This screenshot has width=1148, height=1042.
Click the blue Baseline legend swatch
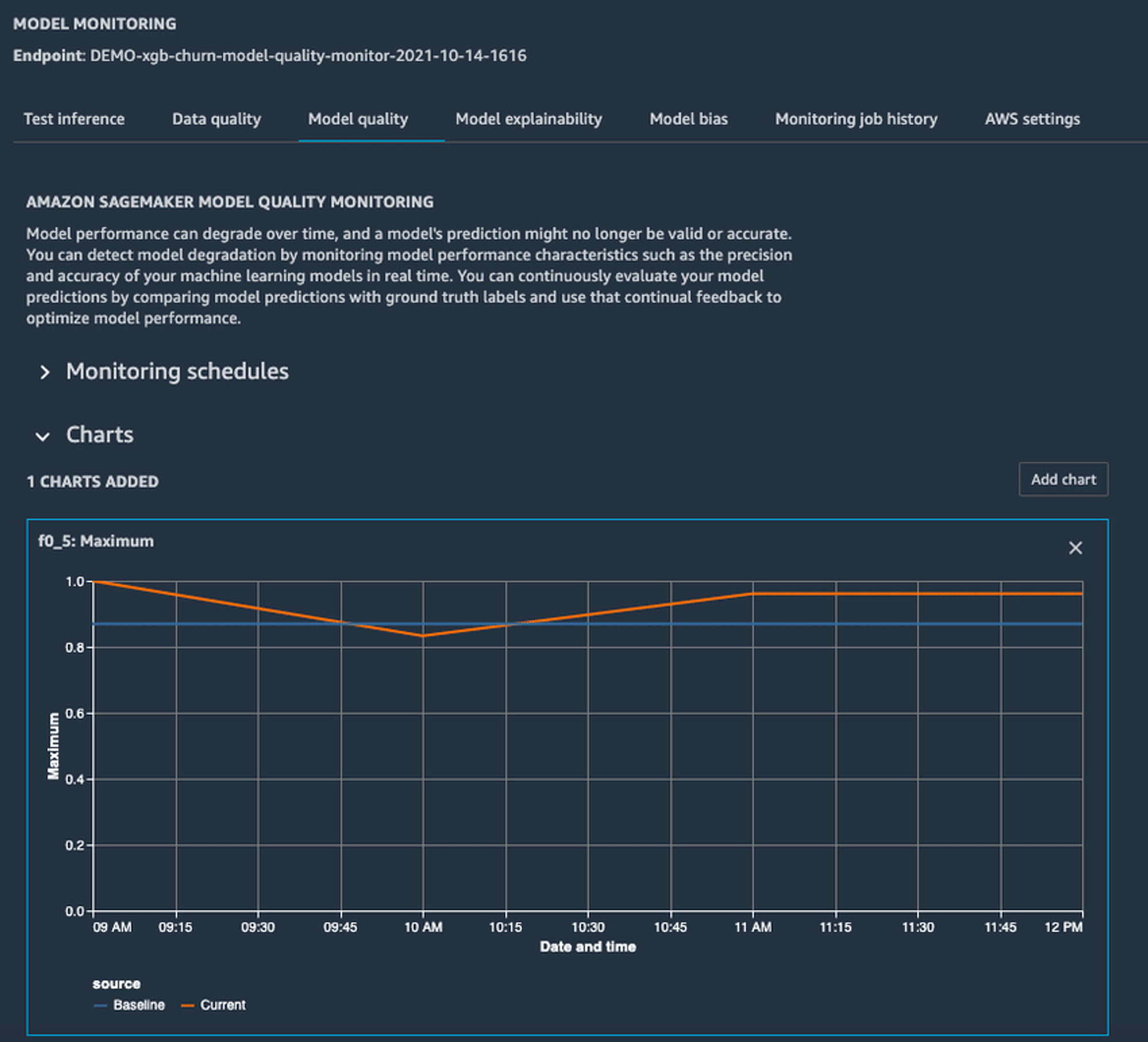point(100,1005)
